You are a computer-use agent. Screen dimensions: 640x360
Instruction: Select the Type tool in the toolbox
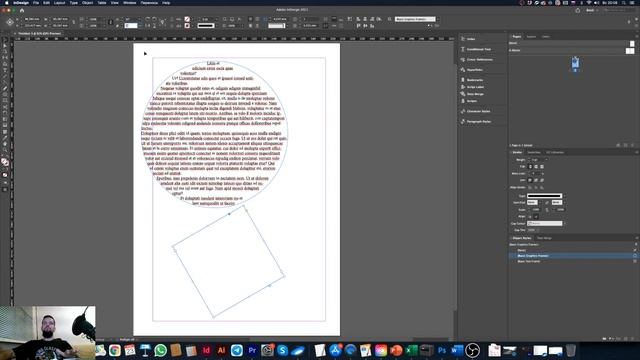click(x=5, y=70)
